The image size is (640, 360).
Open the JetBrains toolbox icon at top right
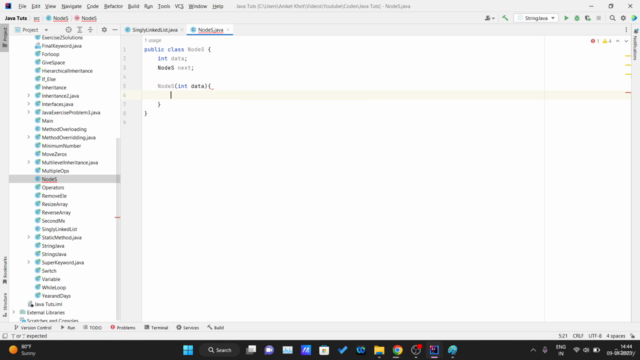pos(634,18)
